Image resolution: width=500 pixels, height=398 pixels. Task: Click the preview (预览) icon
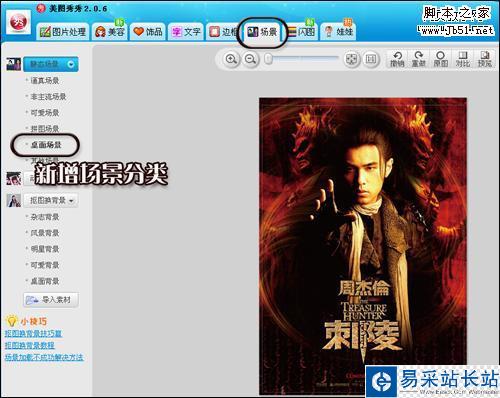[x=484, y=59]
